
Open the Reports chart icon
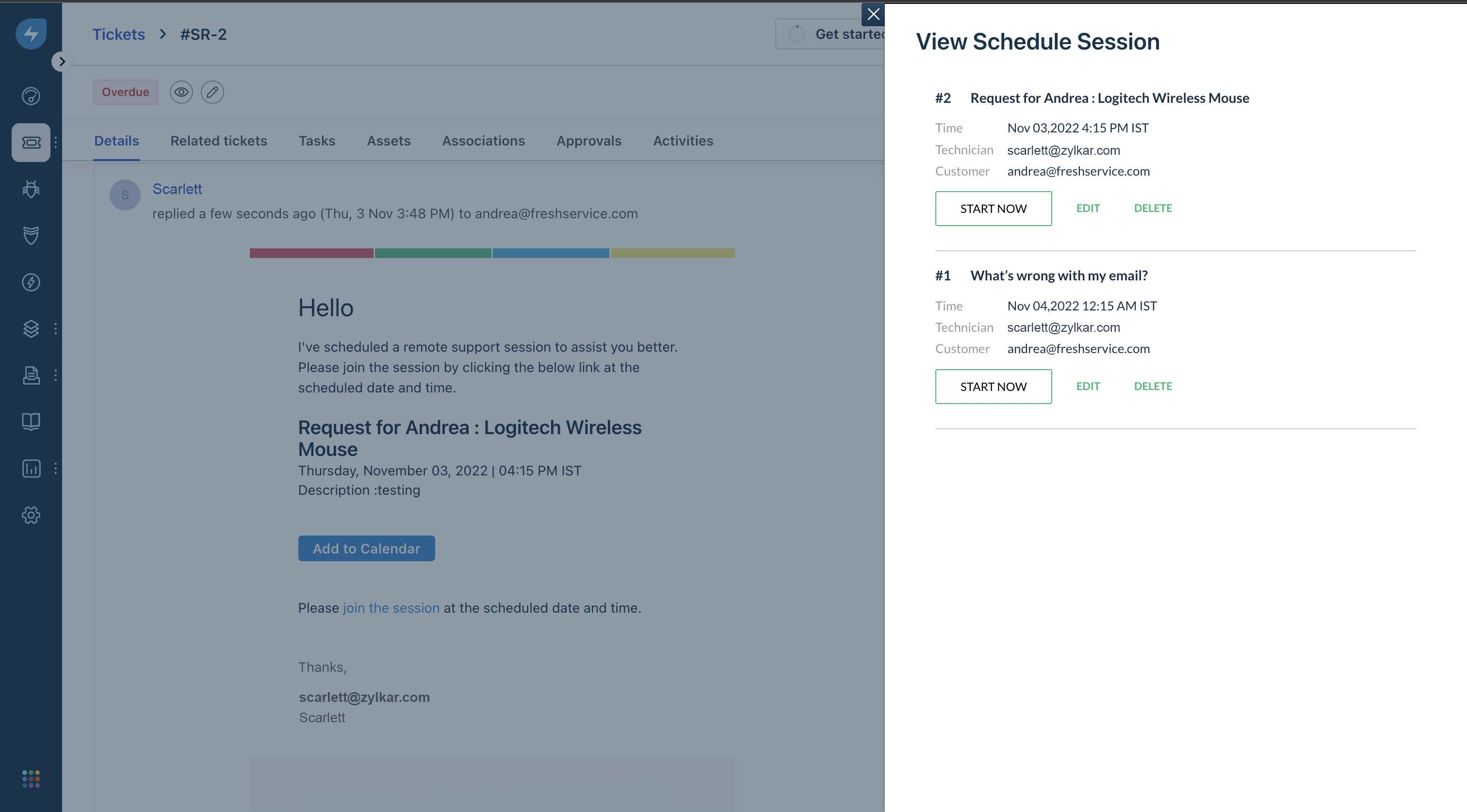tap(31, 468)
